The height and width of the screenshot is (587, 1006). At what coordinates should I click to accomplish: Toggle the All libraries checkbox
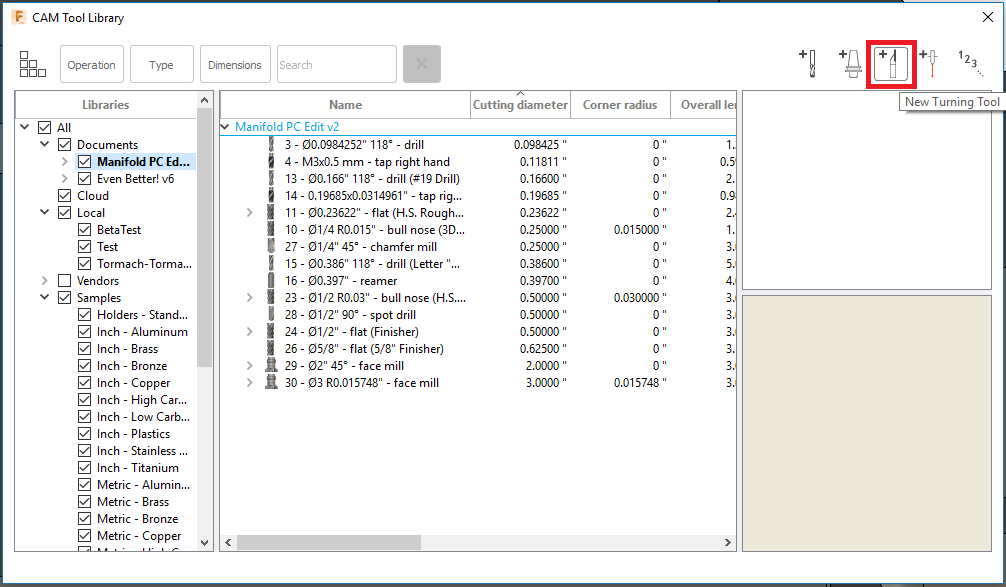[45, 128]
